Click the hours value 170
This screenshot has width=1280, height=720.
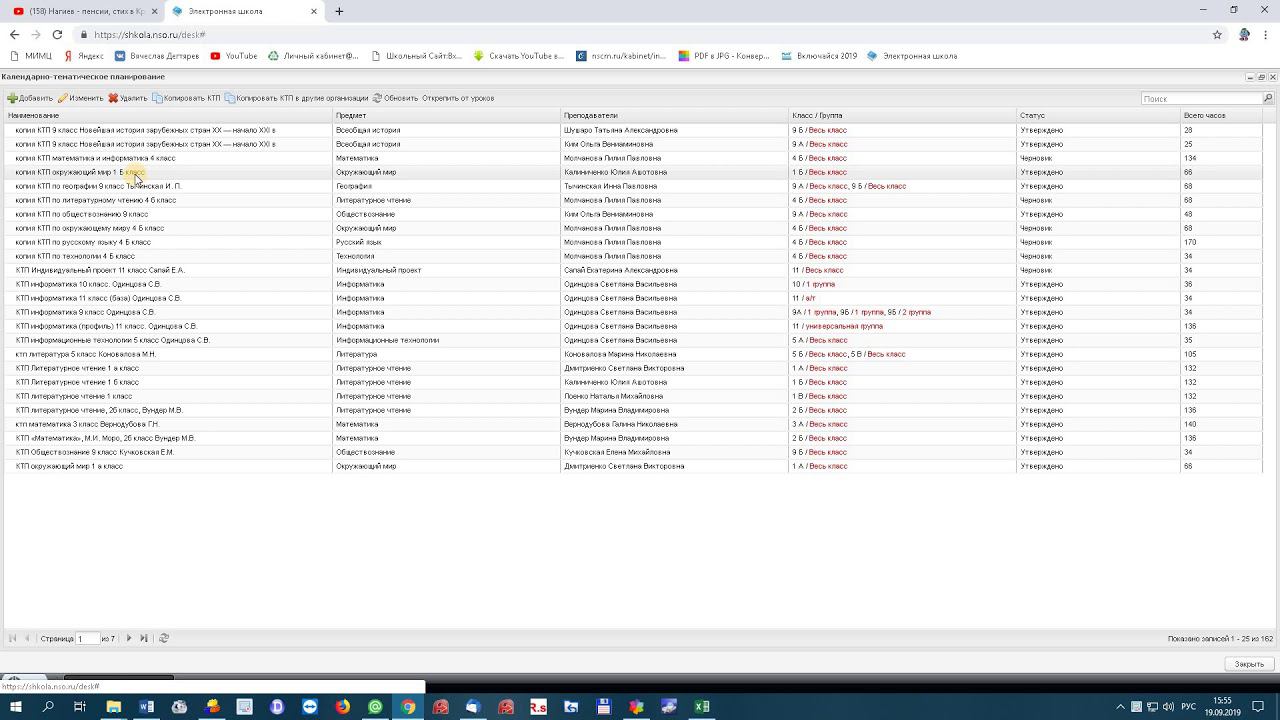(x=1190, y=242)
